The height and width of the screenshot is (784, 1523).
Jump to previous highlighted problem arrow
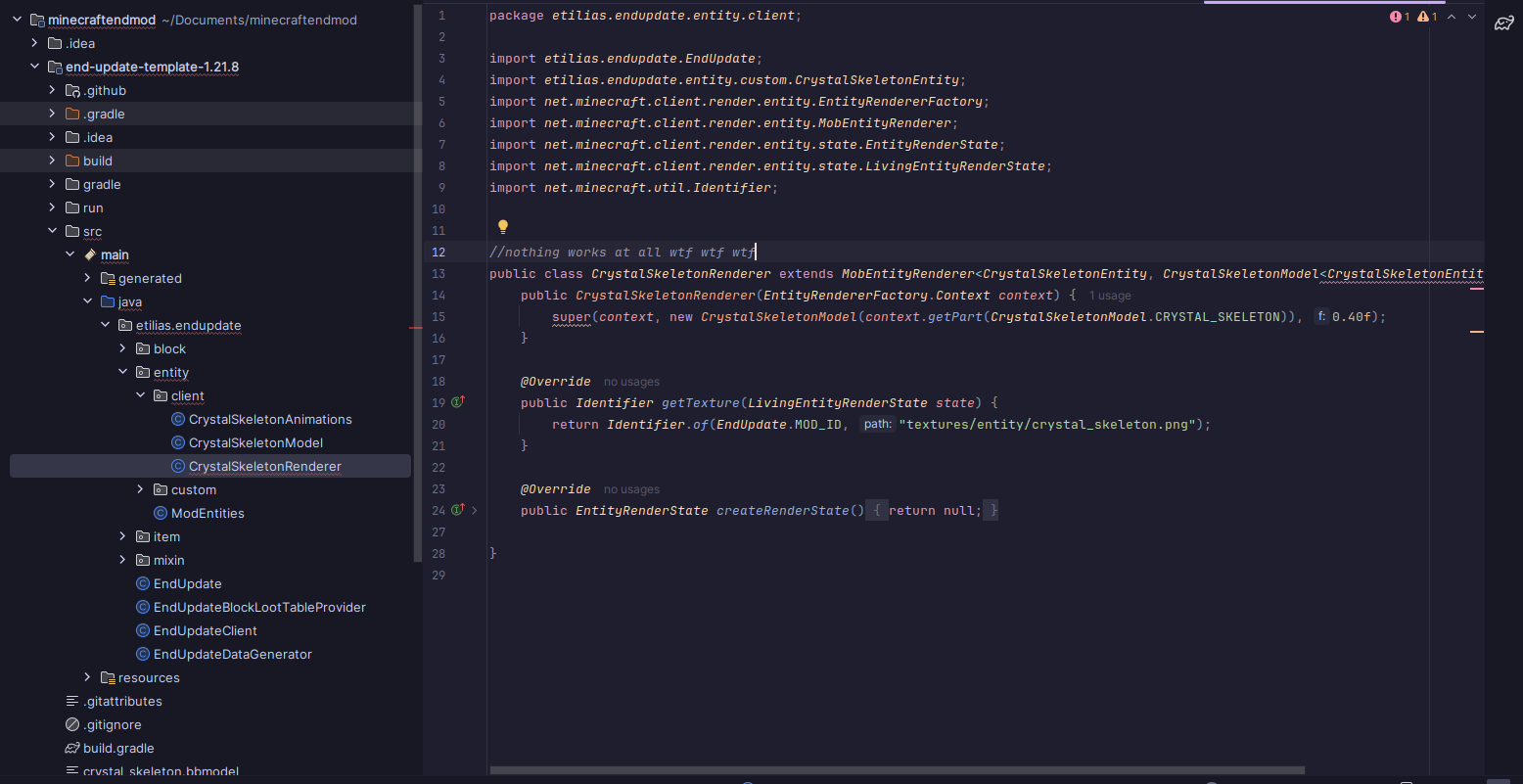[x=1452, y=17]
